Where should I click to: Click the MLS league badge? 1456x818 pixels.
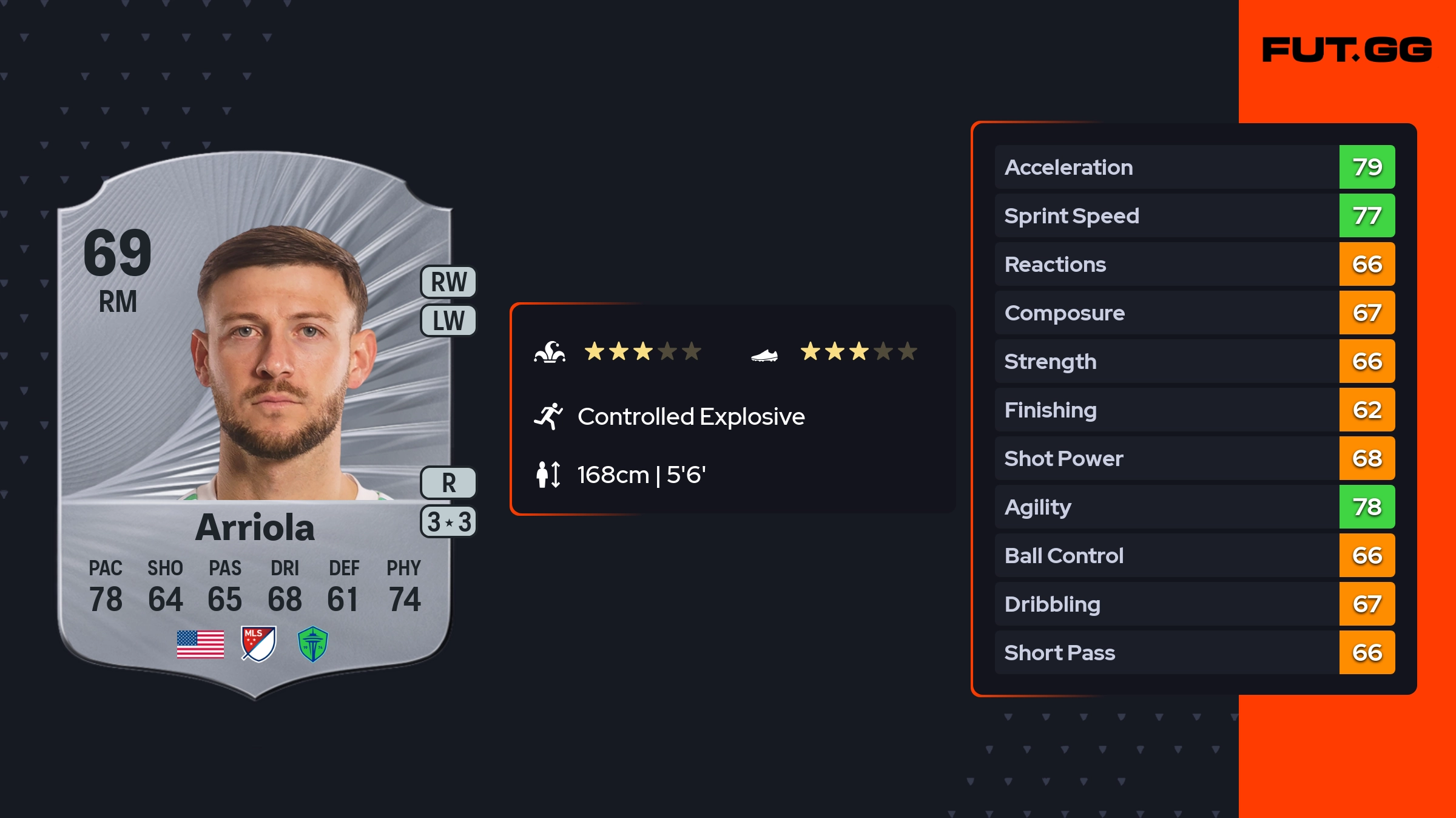point(258,644)
